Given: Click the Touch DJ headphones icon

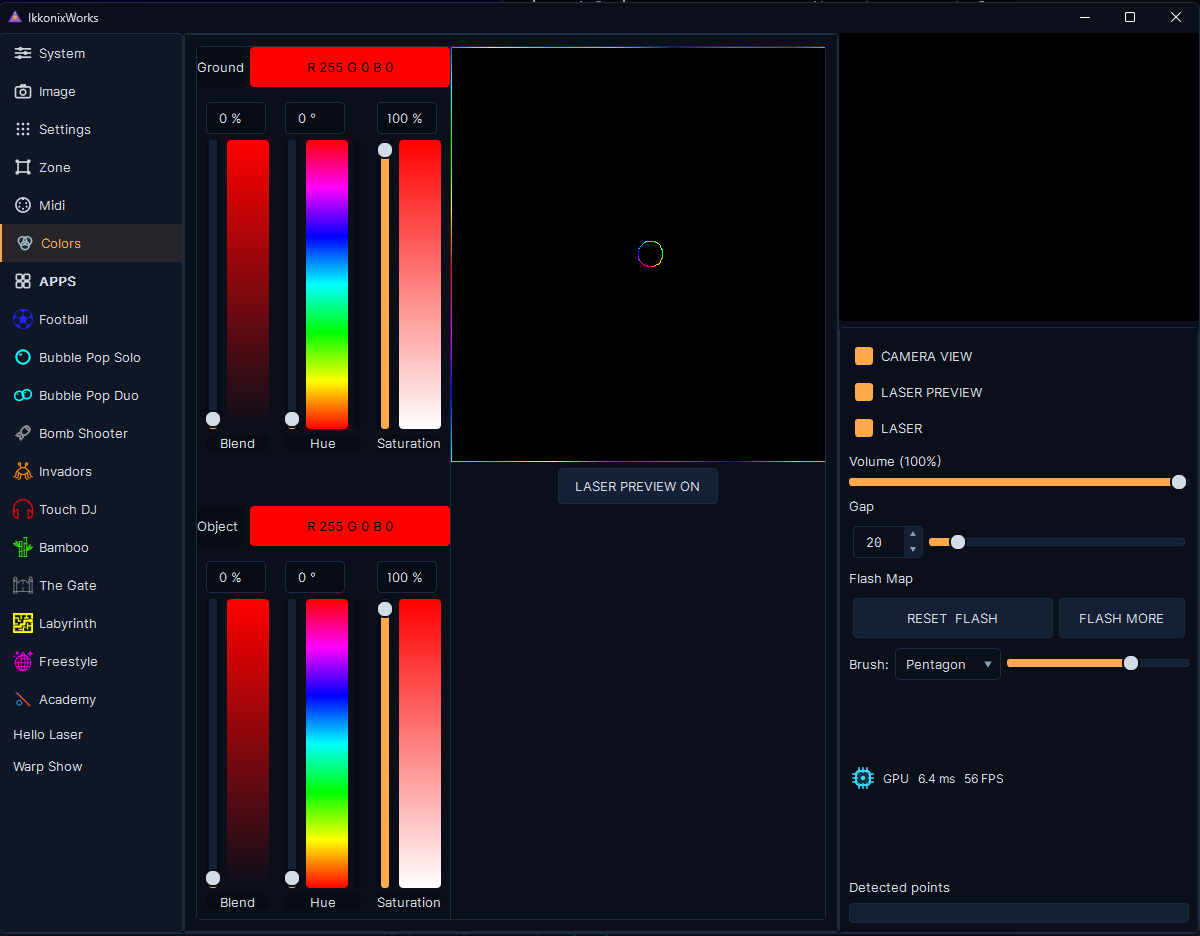Looking at the screenshot, I should pos(23,509).
